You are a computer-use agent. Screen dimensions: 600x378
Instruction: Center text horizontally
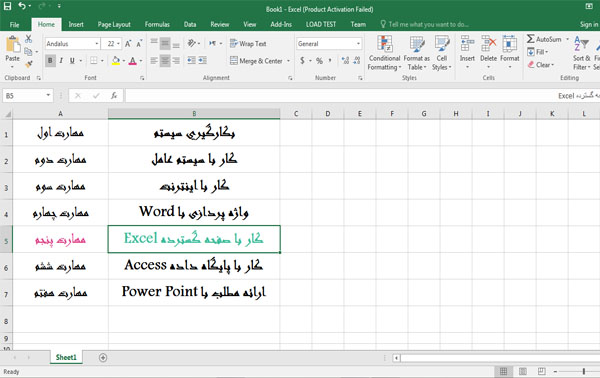(x=165, y=60)
